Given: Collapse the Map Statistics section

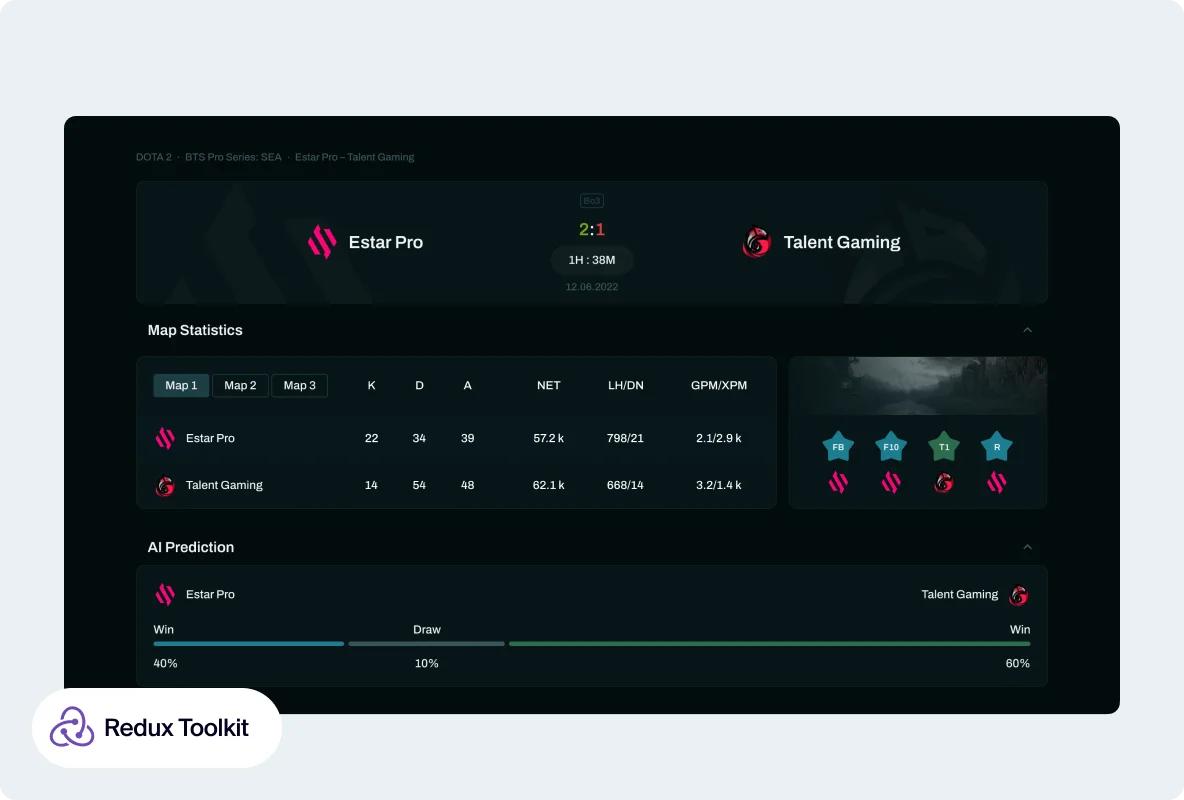Looking at the screenshot, I should point(1027,330).
